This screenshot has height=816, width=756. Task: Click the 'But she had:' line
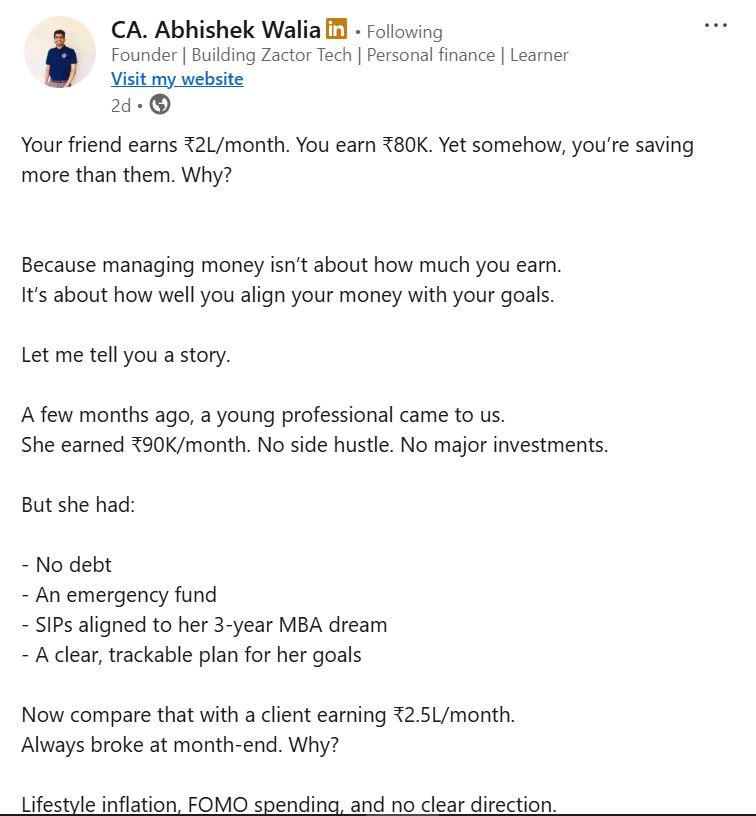[78, 505]
